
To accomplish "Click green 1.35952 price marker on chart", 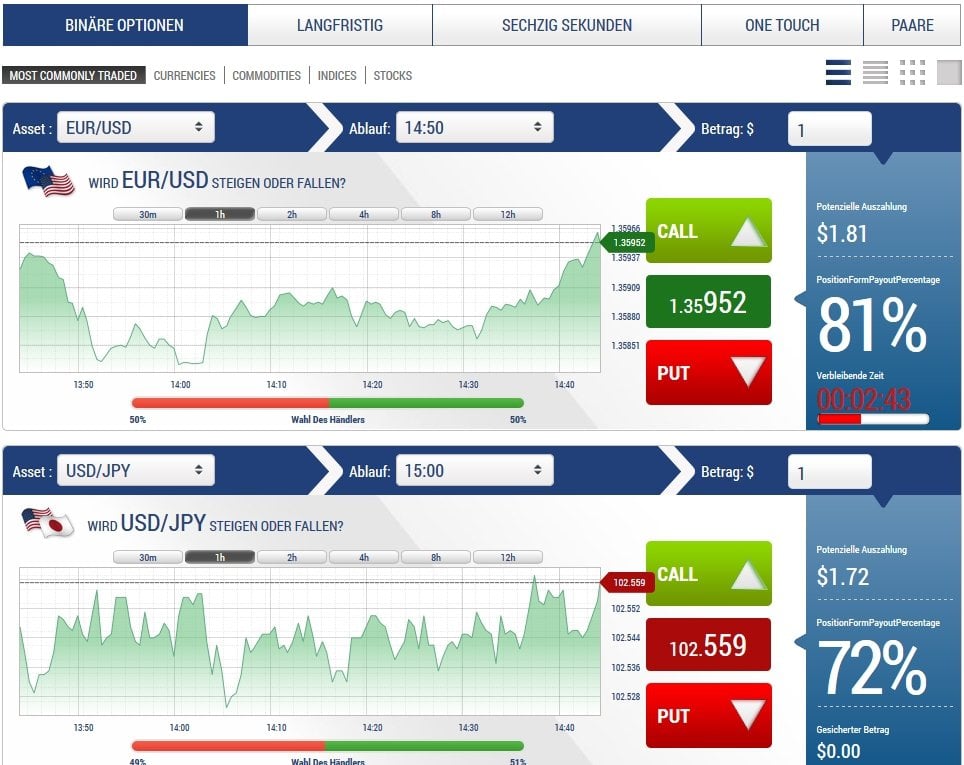I will [626, 242].
